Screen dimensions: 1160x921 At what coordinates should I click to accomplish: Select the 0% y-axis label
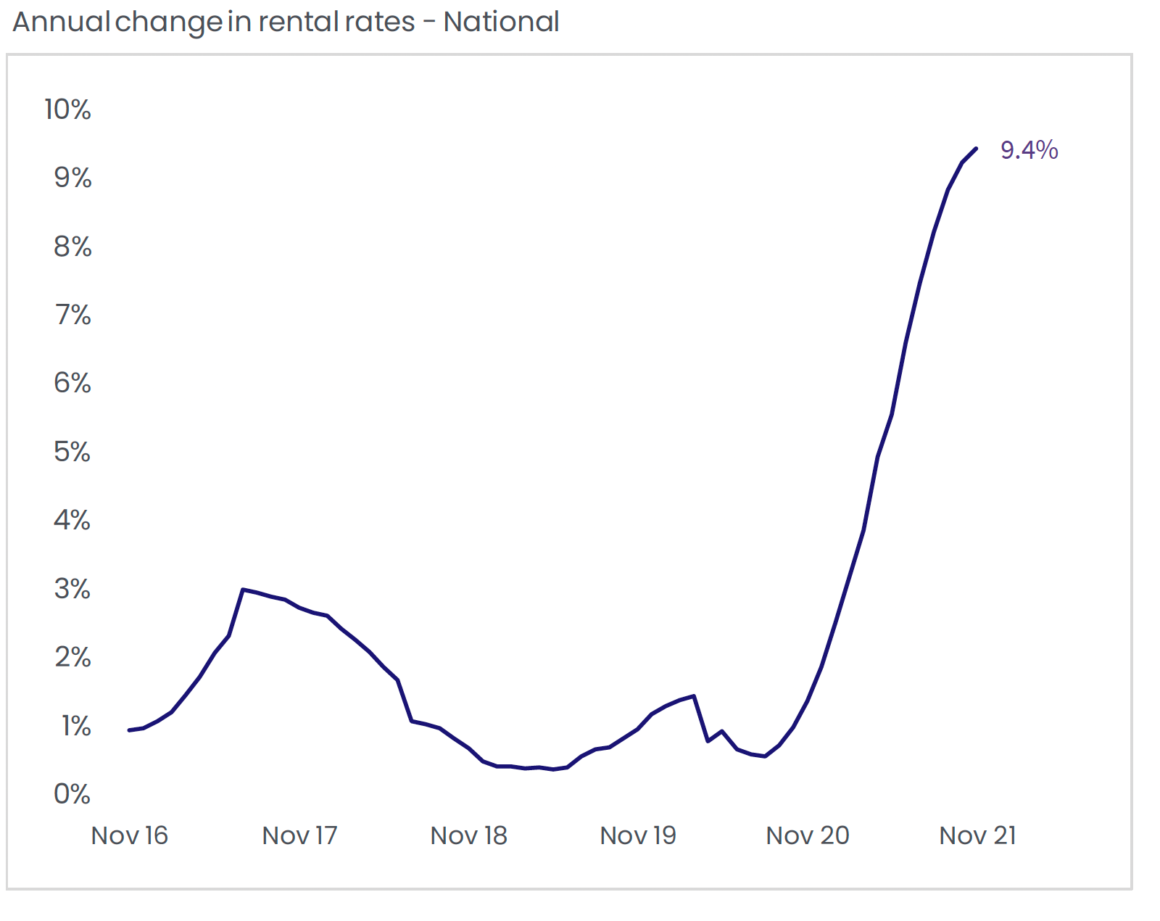click(x=71, y=795)
